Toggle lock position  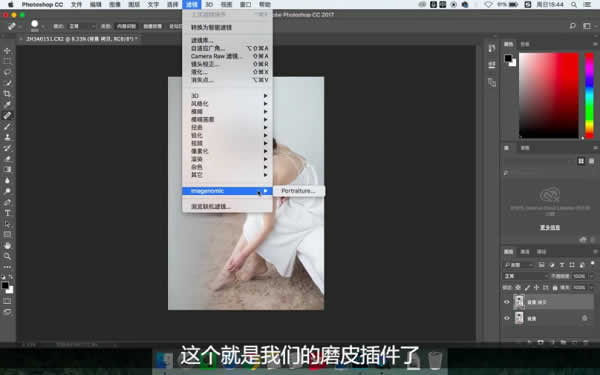point(536,287)
